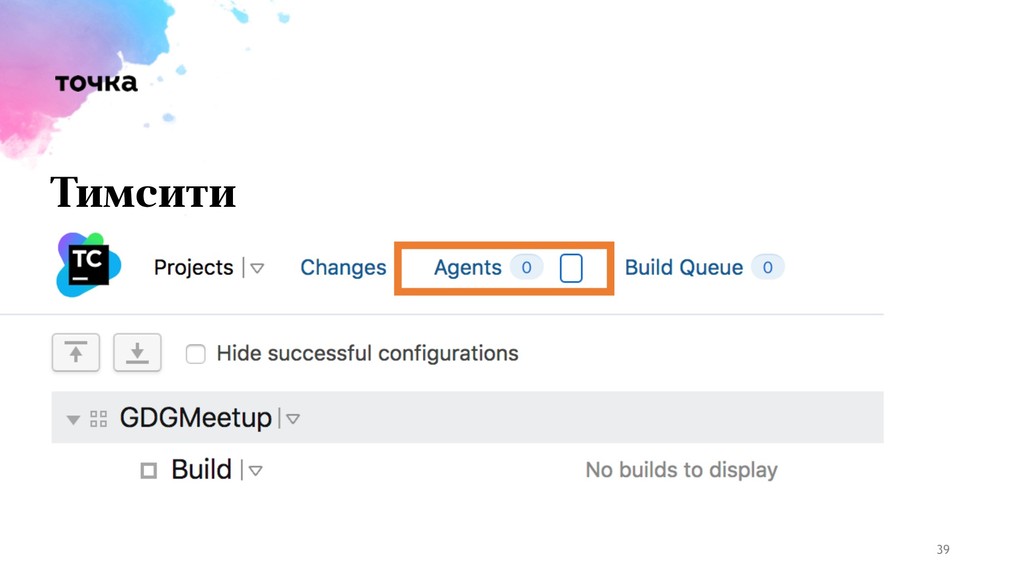The height and width of the screenshot is (576, 1024).
Task: Click the Build Queue count badge
Action: [767, 267]
